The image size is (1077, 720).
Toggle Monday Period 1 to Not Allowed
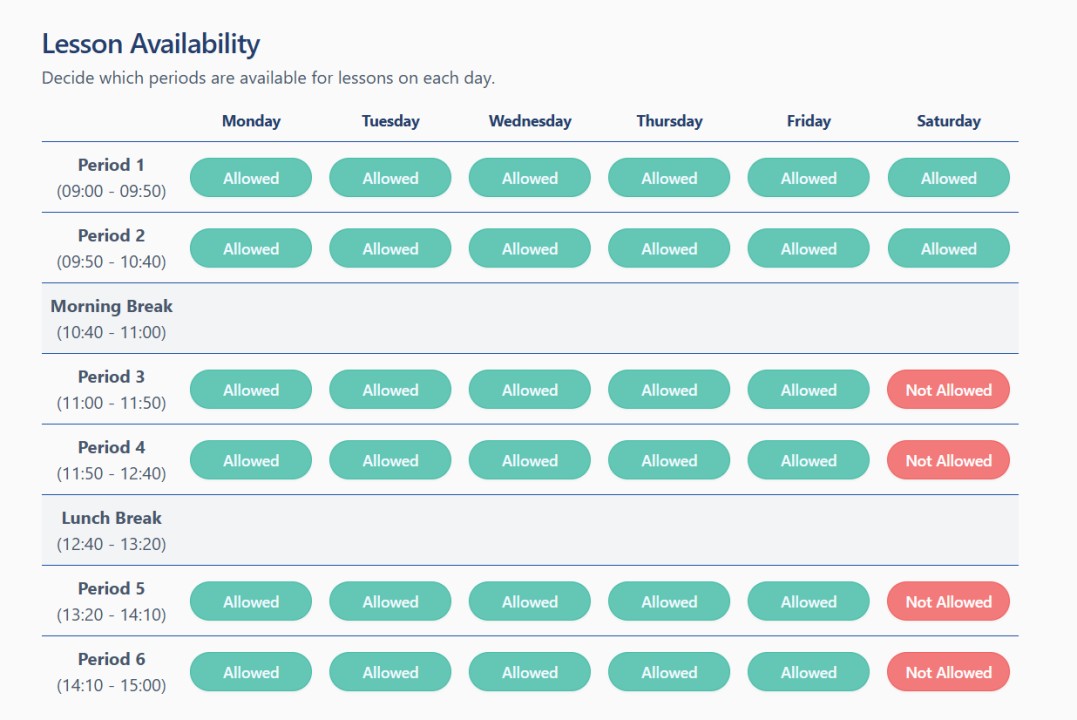pos(250,177)
